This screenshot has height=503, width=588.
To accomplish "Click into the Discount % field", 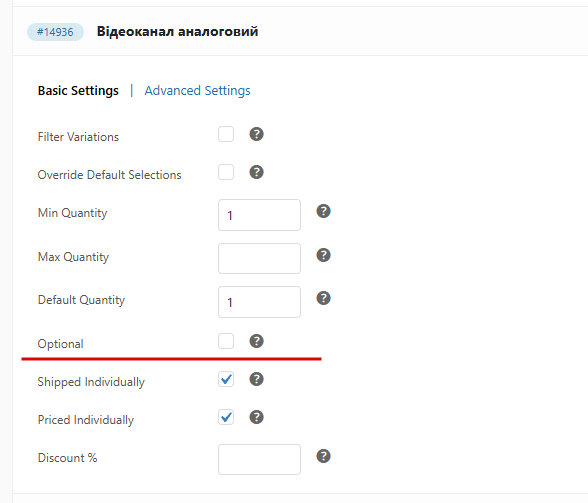I will pos(260,459).
